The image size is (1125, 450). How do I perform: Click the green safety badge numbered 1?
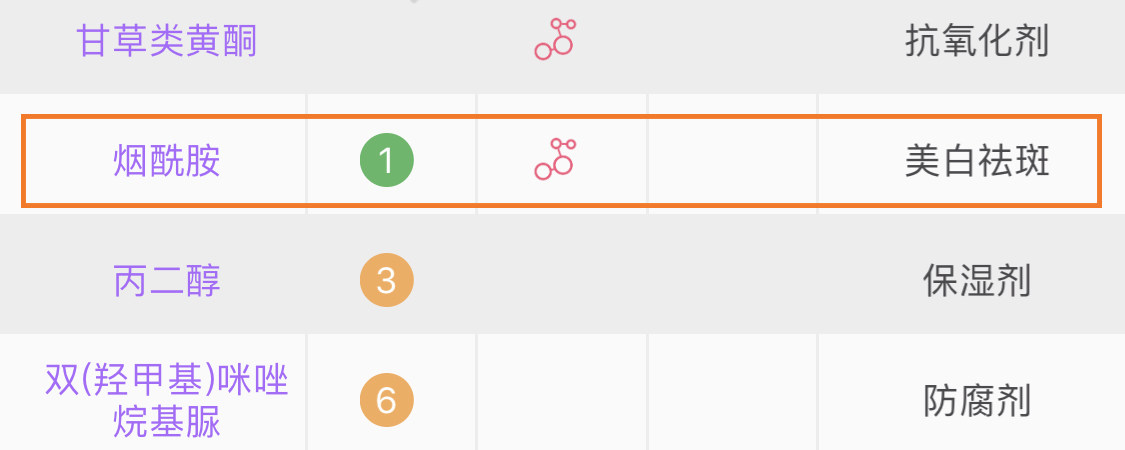(x=387, y=160)
